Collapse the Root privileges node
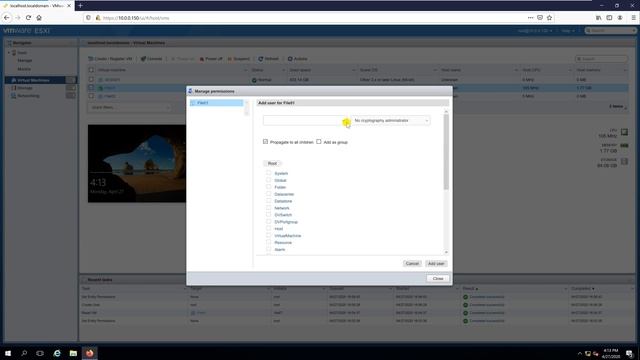 click(272, 163)
